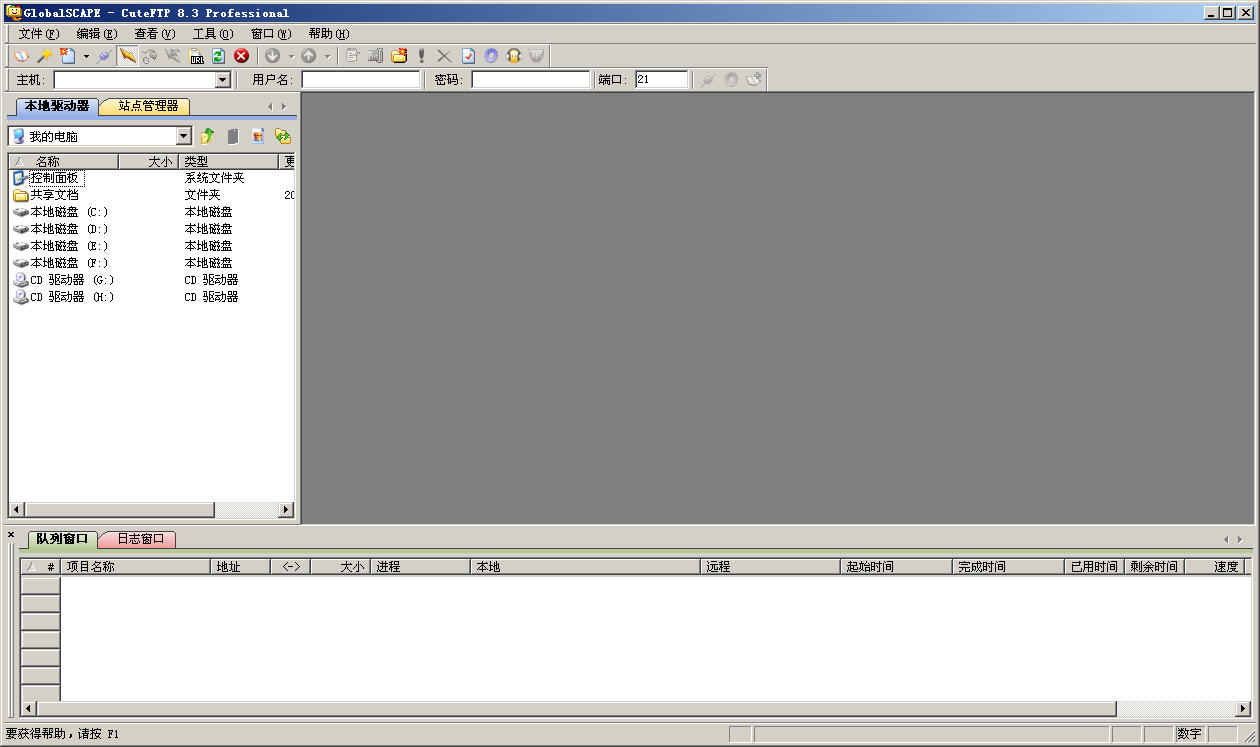Click the 用户名 input field

click(x=361, y=80)
